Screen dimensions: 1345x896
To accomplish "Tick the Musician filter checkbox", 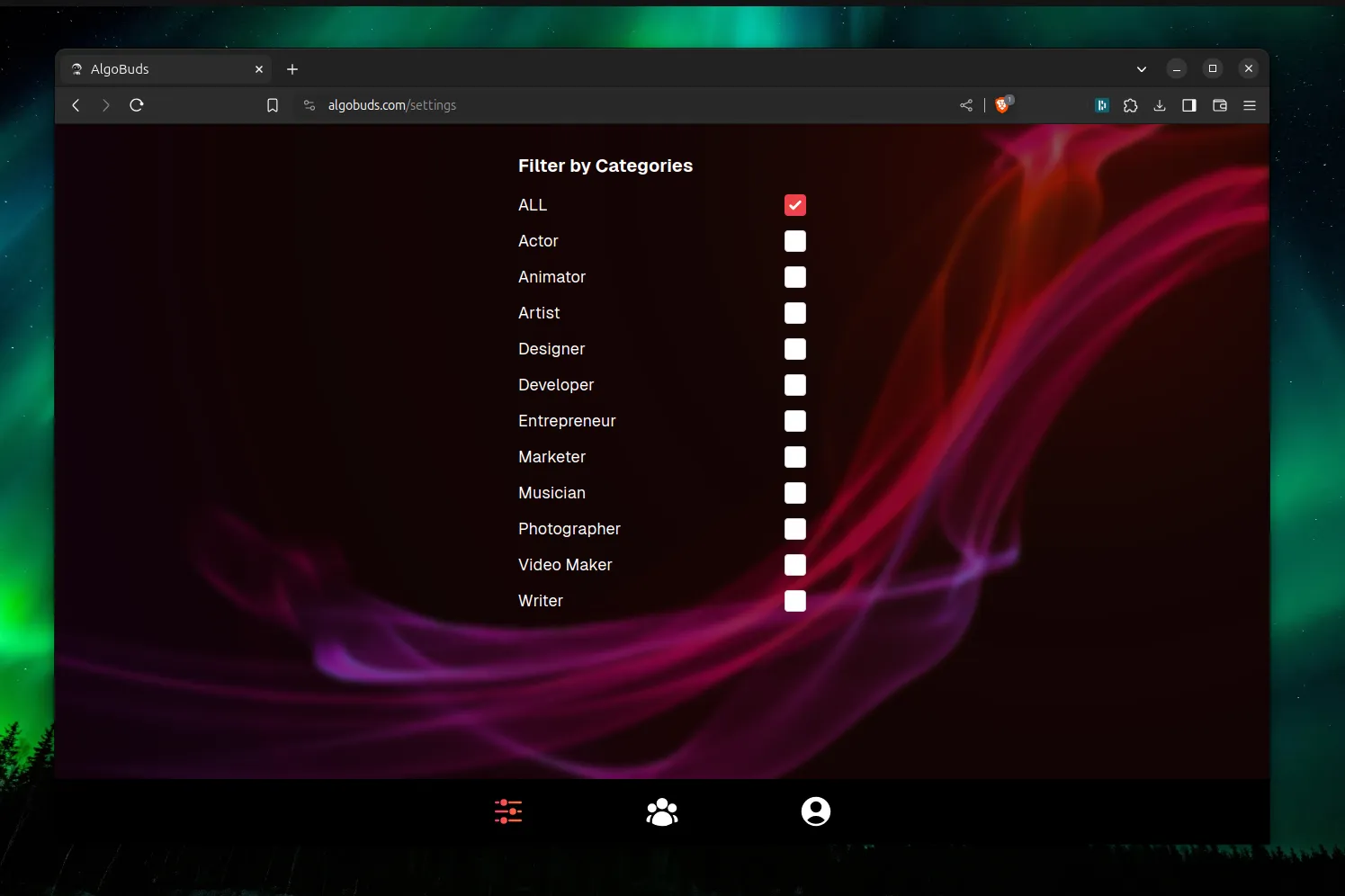I will click(x=795, y=493).
